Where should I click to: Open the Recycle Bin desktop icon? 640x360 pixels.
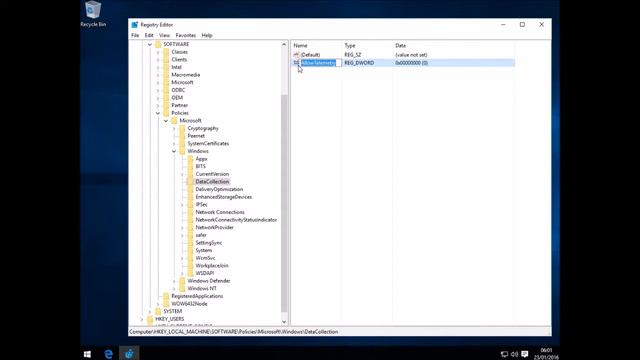93,14
